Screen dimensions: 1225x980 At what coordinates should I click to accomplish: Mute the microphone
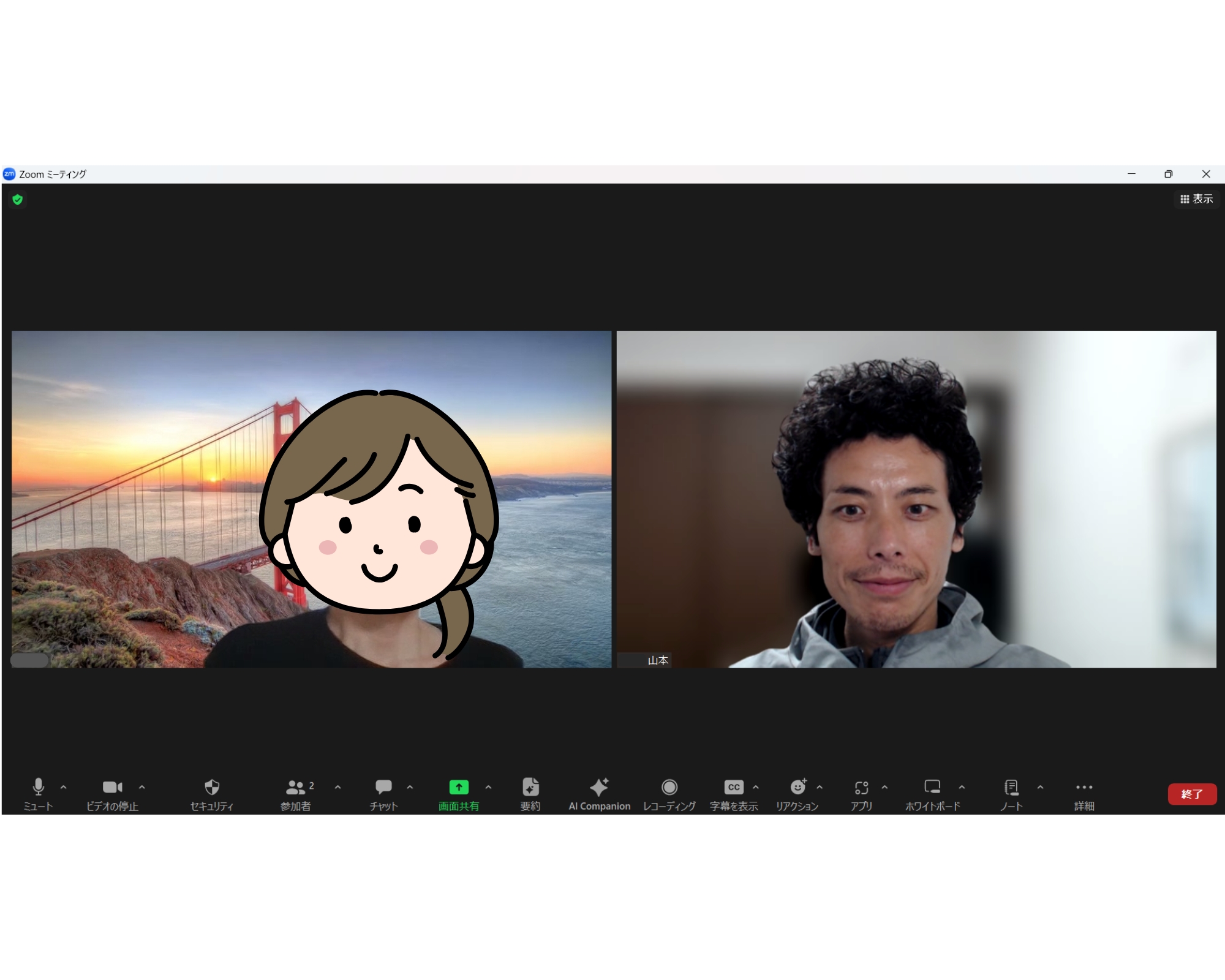pos(38,788)
